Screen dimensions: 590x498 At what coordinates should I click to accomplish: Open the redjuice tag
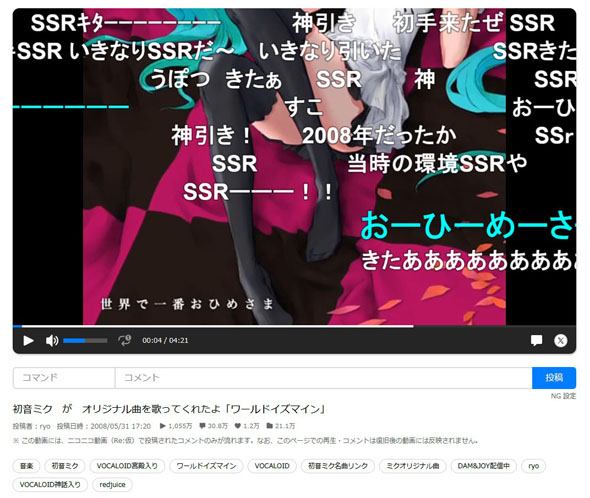click(x=112, y=484)
